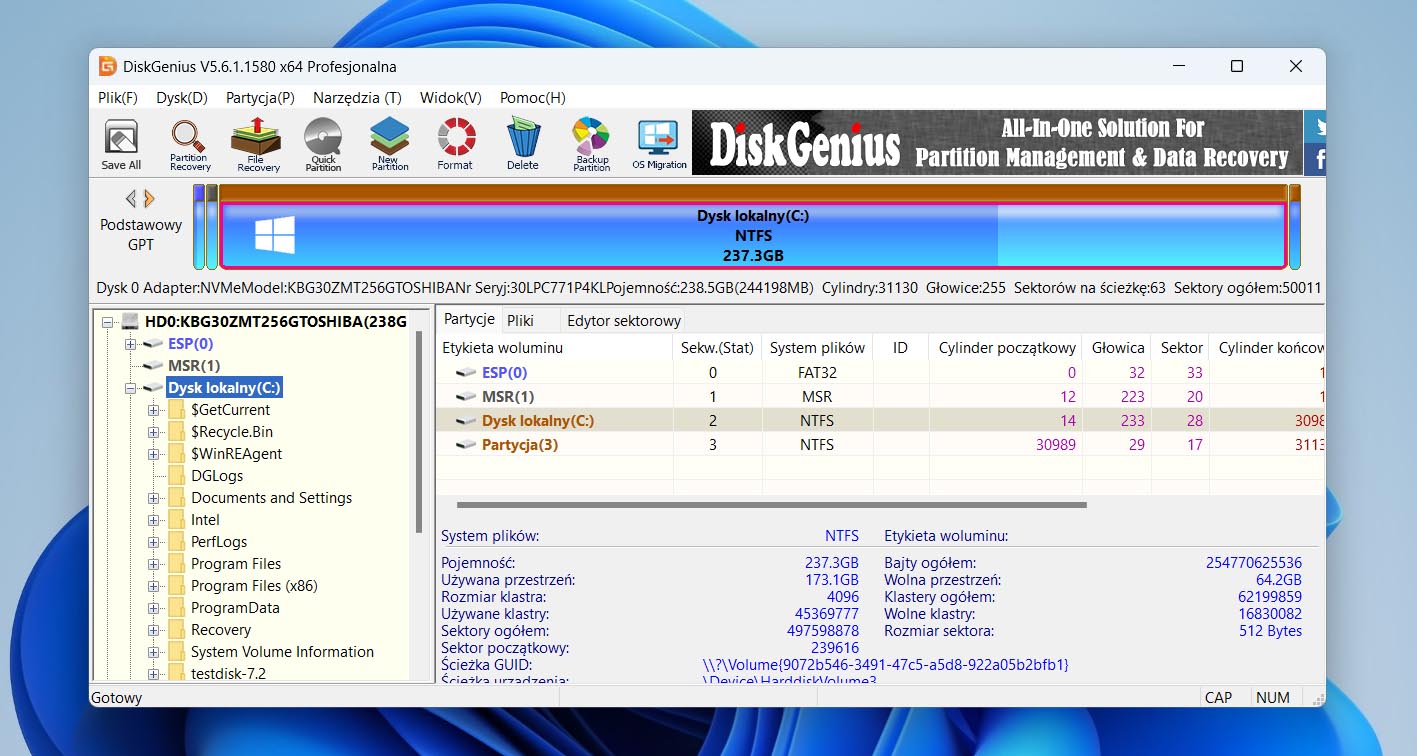Open the Backup Partition tool
Viewport: 1417px width, 756px height.
pos(591,144)
